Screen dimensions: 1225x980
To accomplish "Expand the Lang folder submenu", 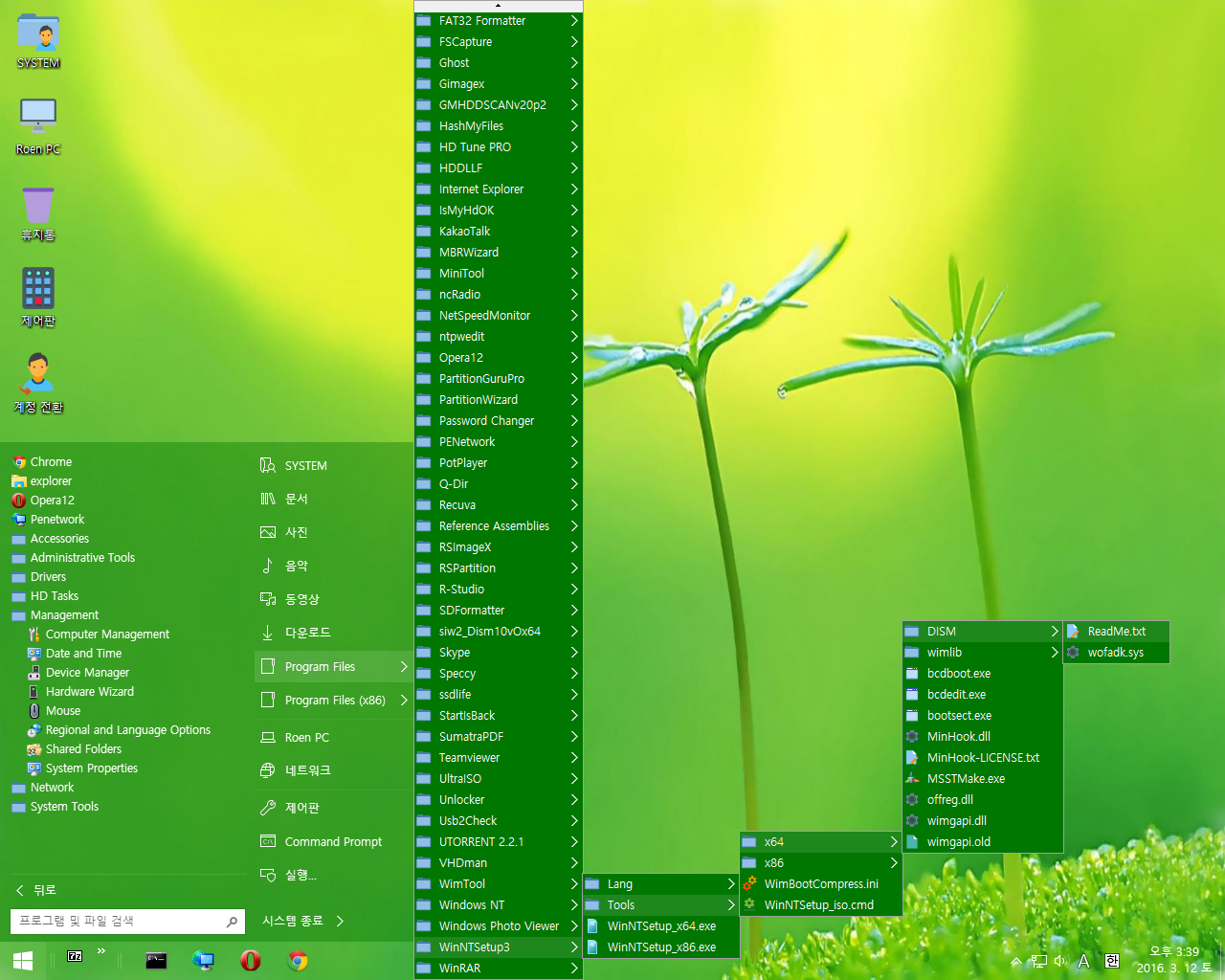I will pos(731,884).
